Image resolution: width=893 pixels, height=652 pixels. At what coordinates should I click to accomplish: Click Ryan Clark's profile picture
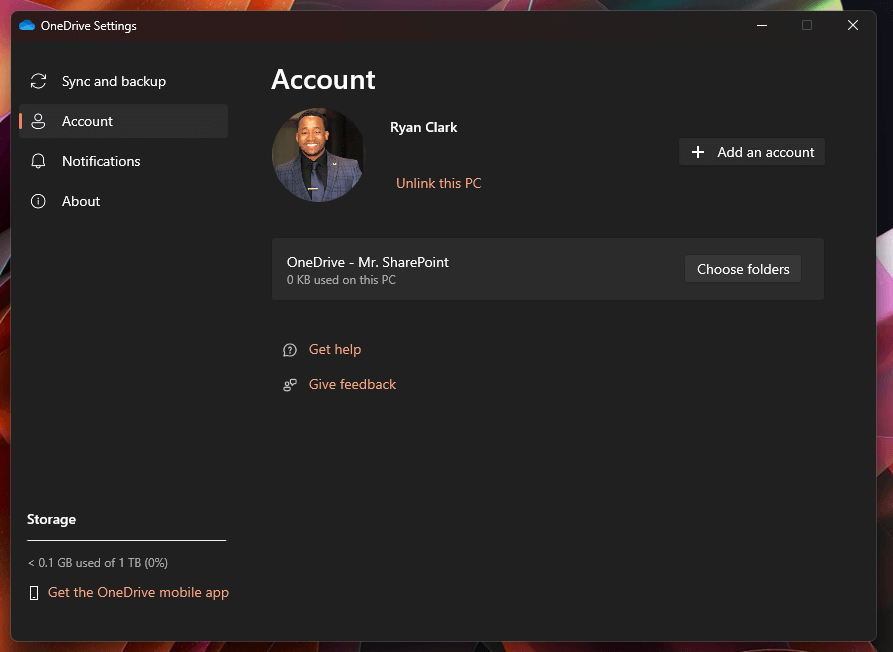[x=318, y=155]
